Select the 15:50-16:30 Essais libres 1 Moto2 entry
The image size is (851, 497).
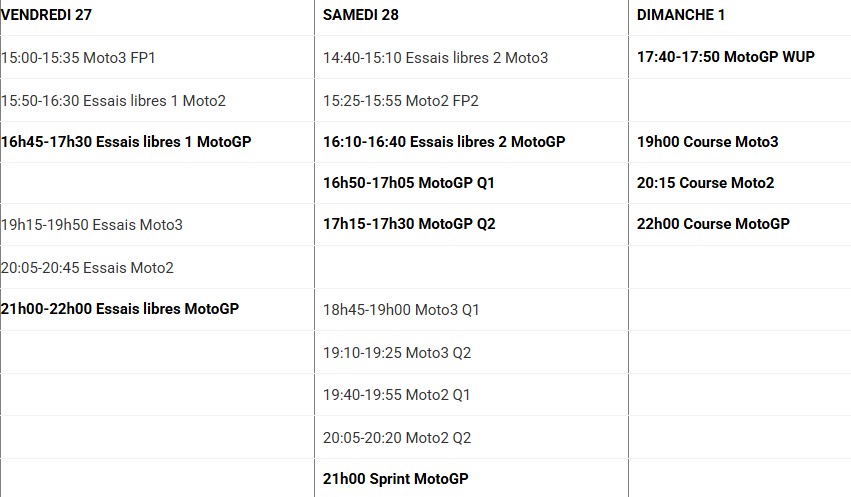click(x=114, y=100)
